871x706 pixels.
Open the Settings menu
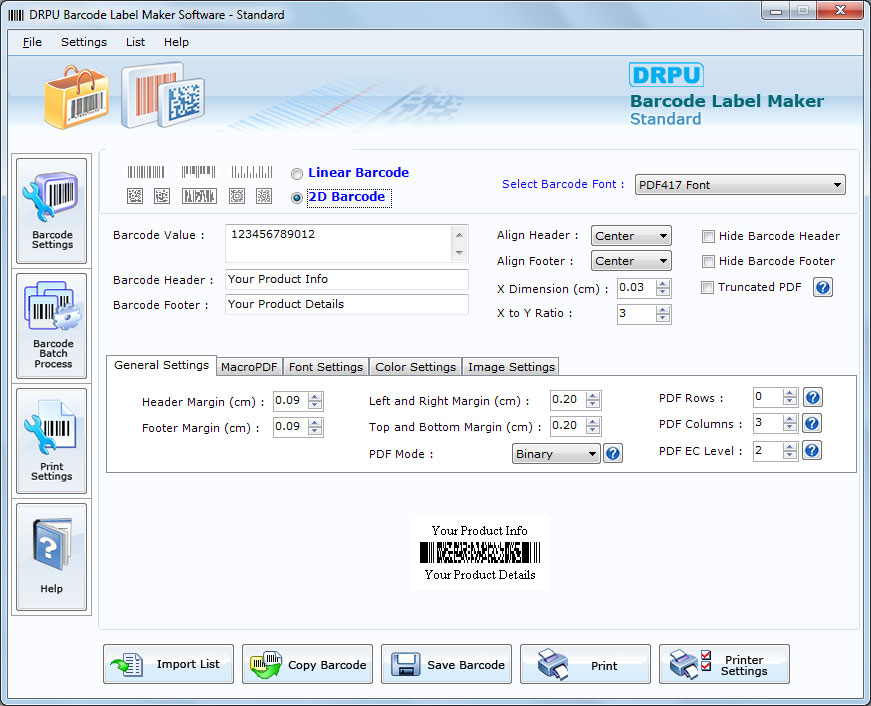[x=84, y=42]
